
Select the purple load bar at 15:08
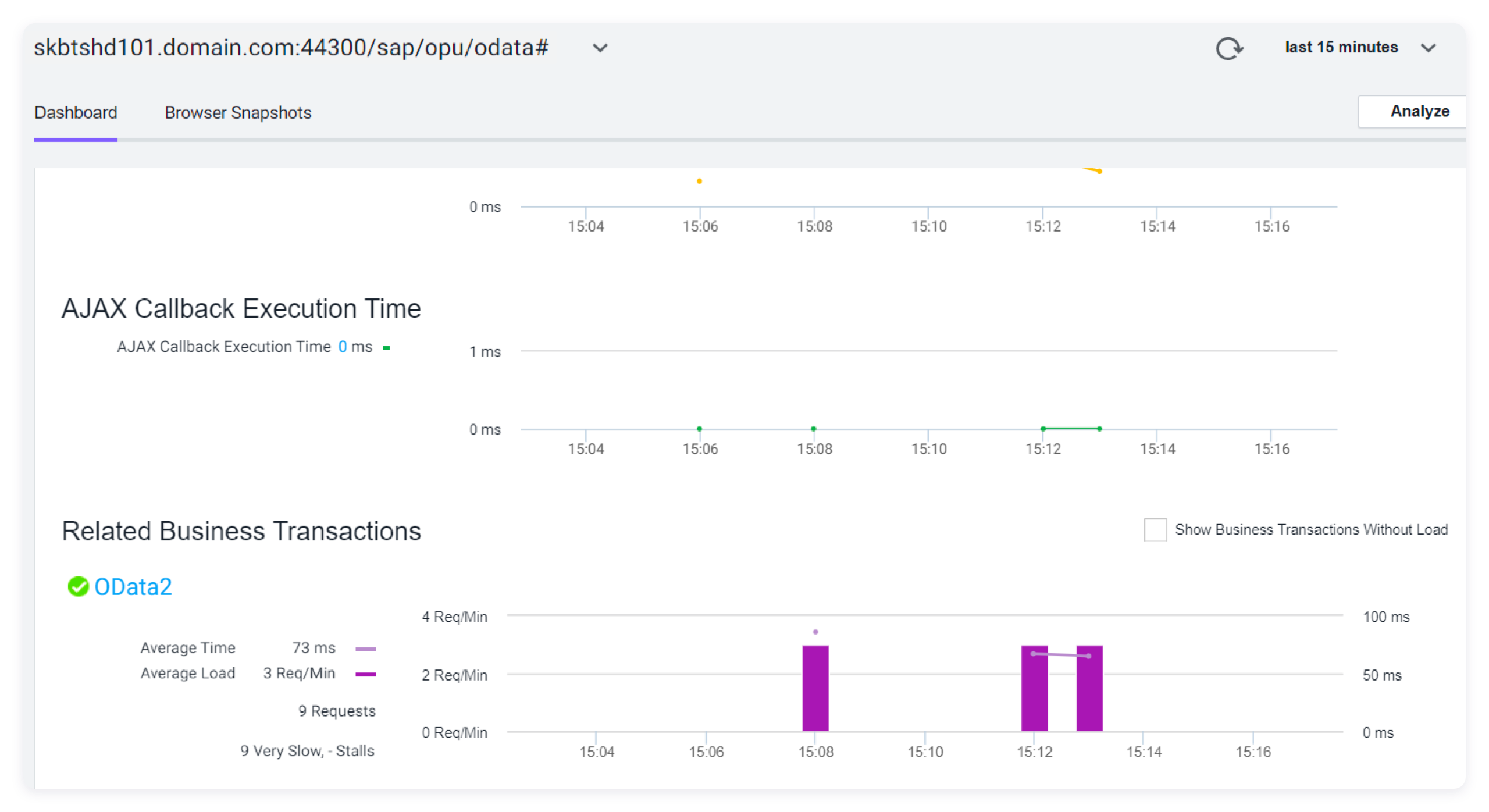tap(815, 688)
